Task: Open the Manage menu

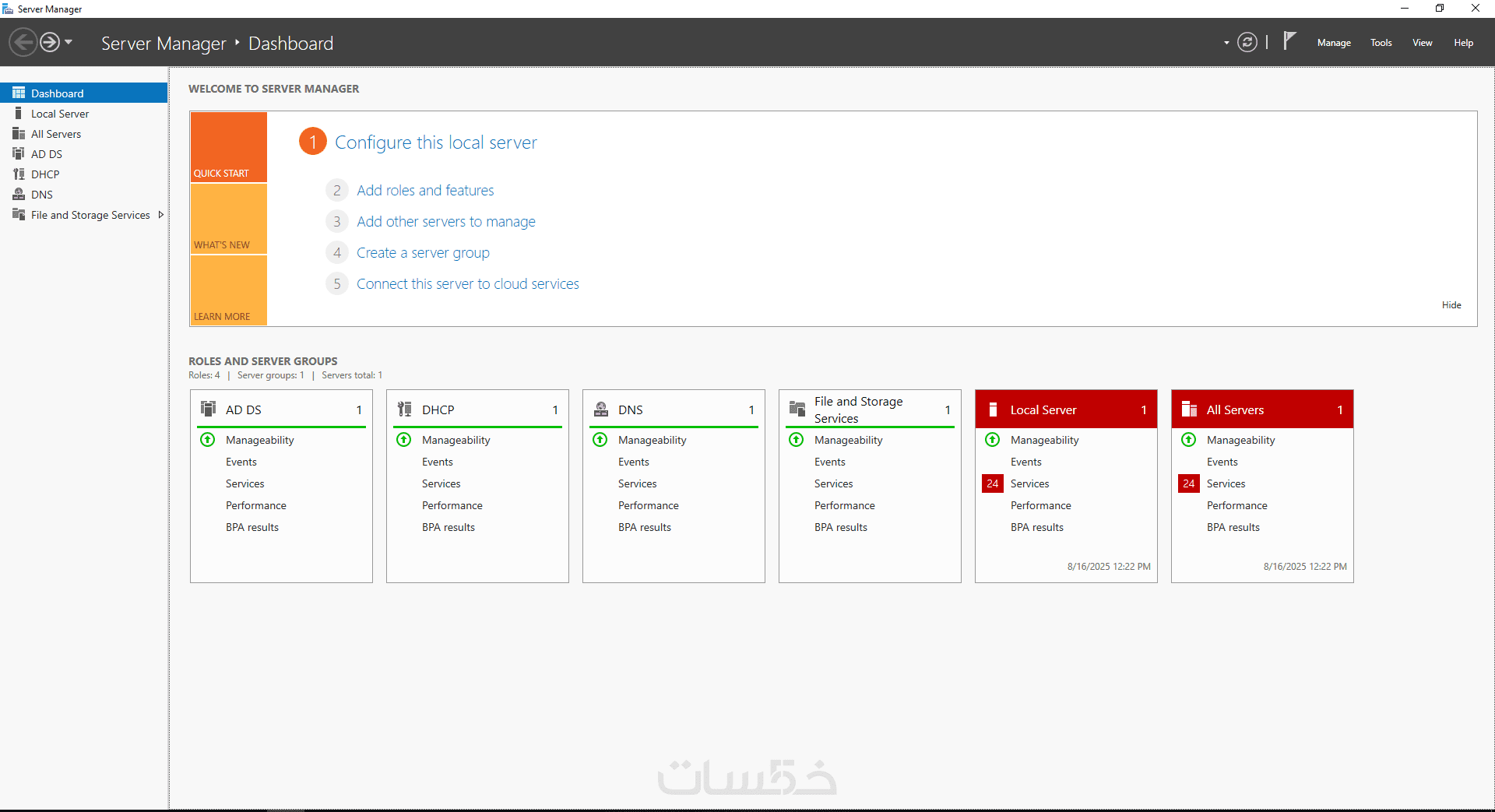Action: [1334, 43]
